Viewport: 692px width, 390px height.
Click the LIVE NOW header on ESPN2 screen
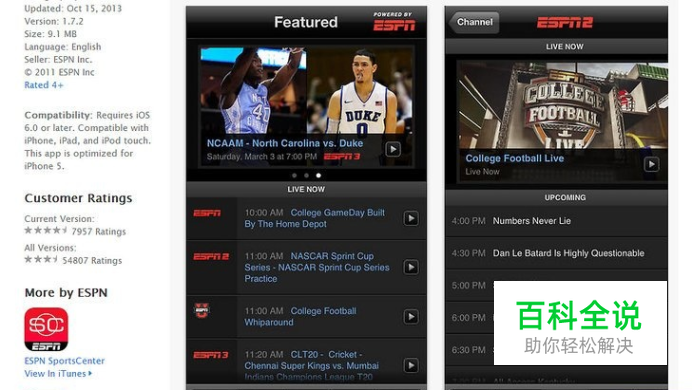[x=556, y=46]
